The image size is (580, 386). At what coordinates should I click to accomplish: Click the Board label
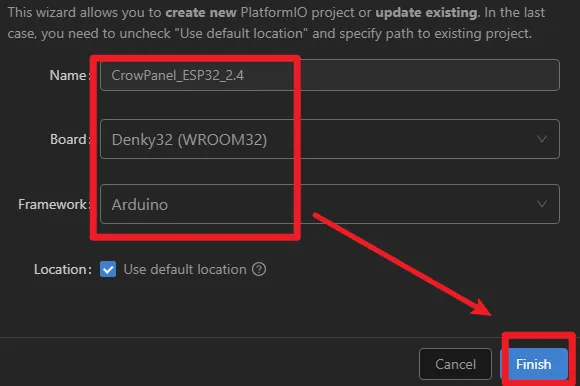click(70, 139)
